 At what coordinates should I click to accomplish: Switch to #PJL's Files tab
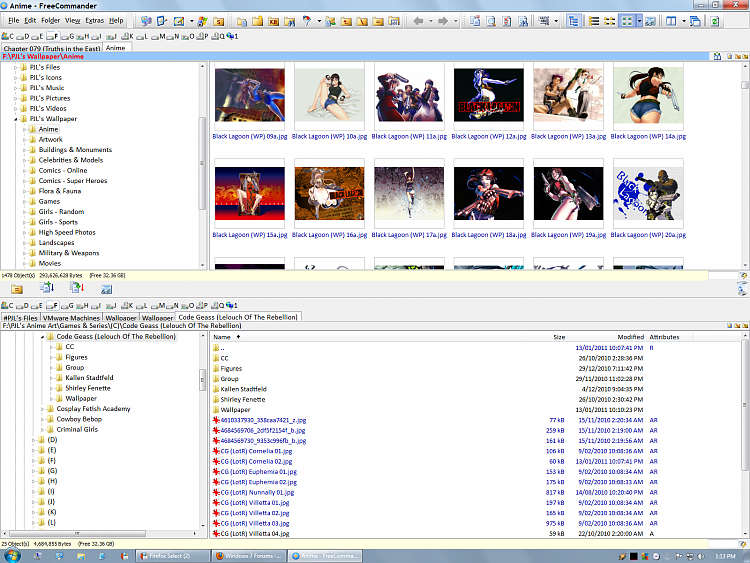[21, 318]
